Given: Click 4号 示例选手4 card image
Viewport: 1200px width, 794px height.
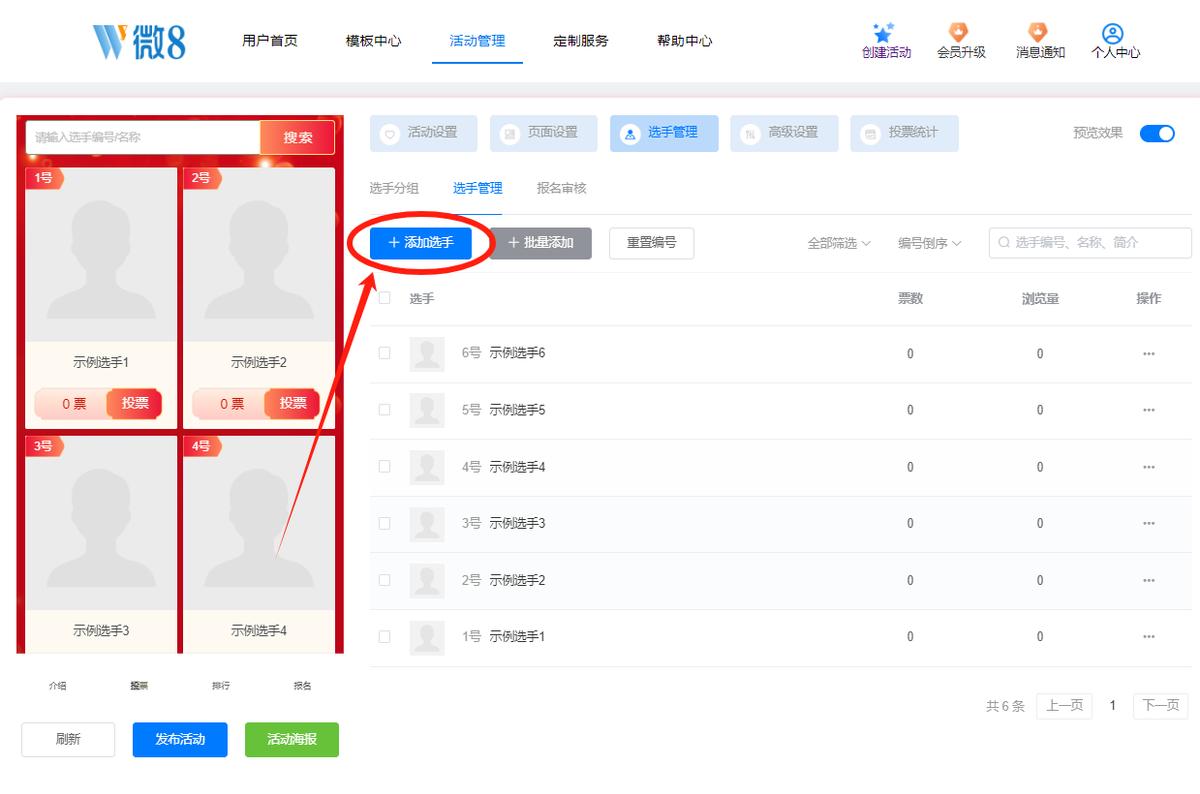Looking at the screenshot, I should (x=259, y=523).
